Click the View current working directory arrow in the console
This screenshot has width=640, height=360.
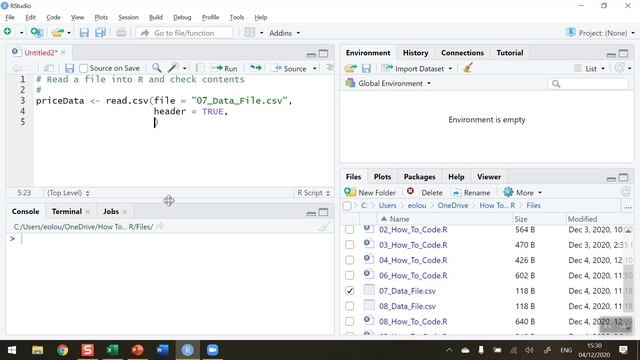coord(160,227)
